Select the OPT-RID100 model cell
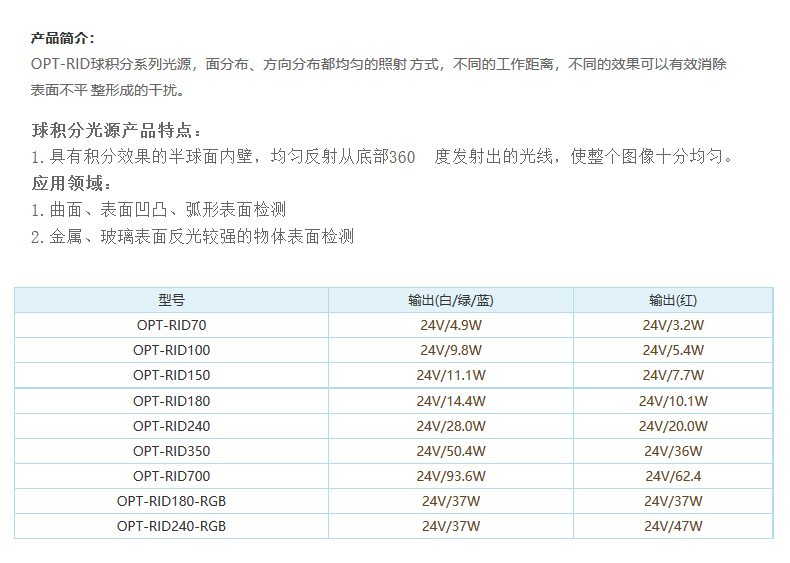 click(x=171, y=350)
